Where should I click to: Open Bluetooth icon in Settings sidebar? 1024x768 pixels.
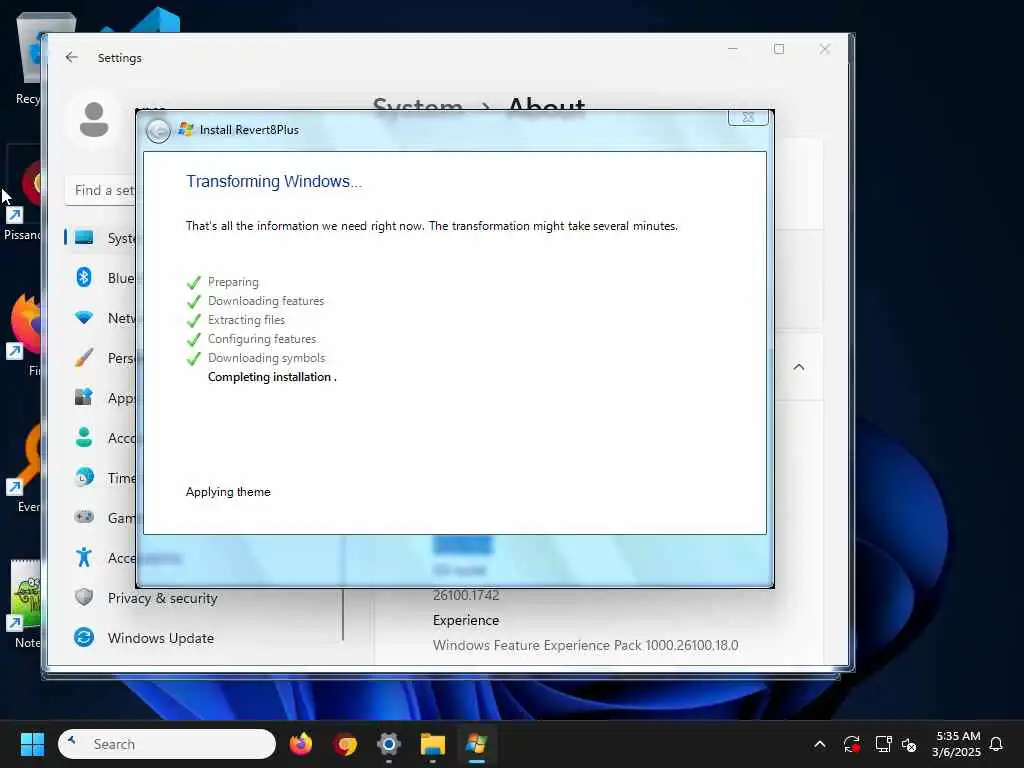pyautogui.click(x=84, y=278)
